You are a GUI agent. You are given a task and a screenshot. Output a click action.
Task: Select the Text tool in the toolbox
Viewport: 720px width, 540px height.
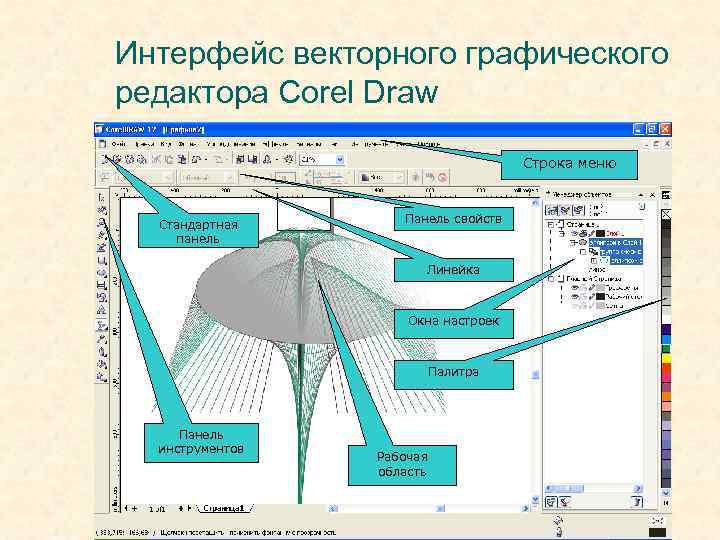coord(102,310)
